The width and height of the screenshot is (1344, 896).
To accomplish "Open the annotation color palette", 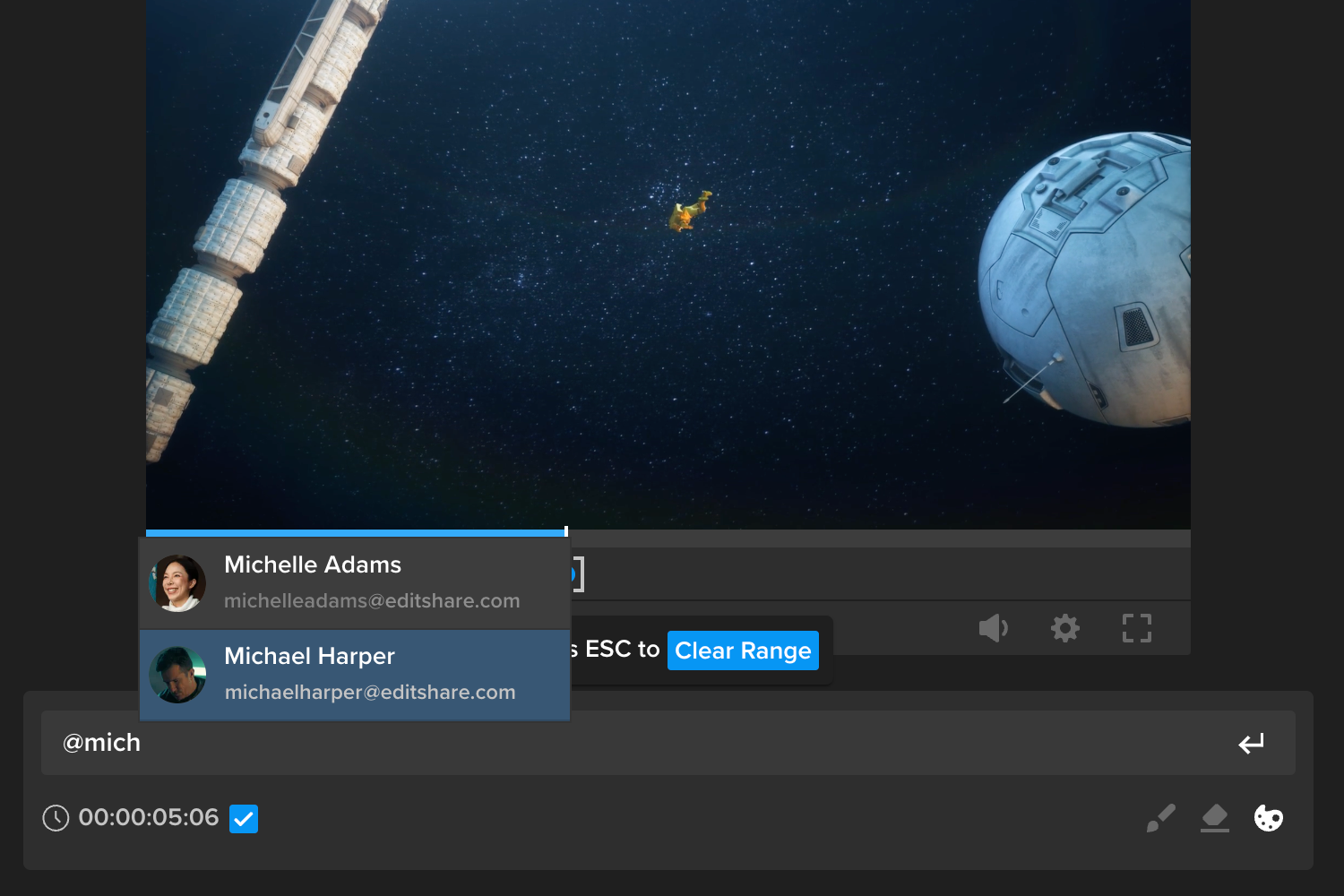I will (1269, 818).
